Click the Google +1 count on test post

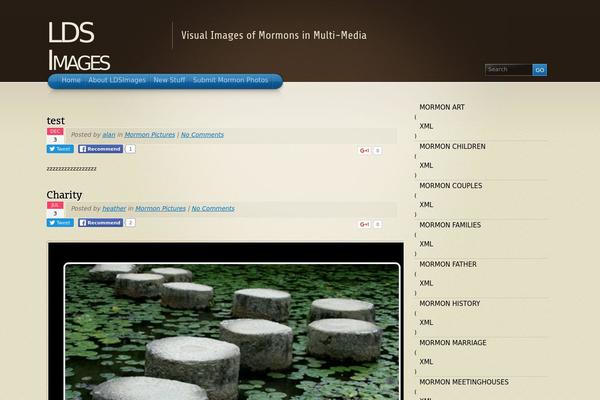(377, 150)
